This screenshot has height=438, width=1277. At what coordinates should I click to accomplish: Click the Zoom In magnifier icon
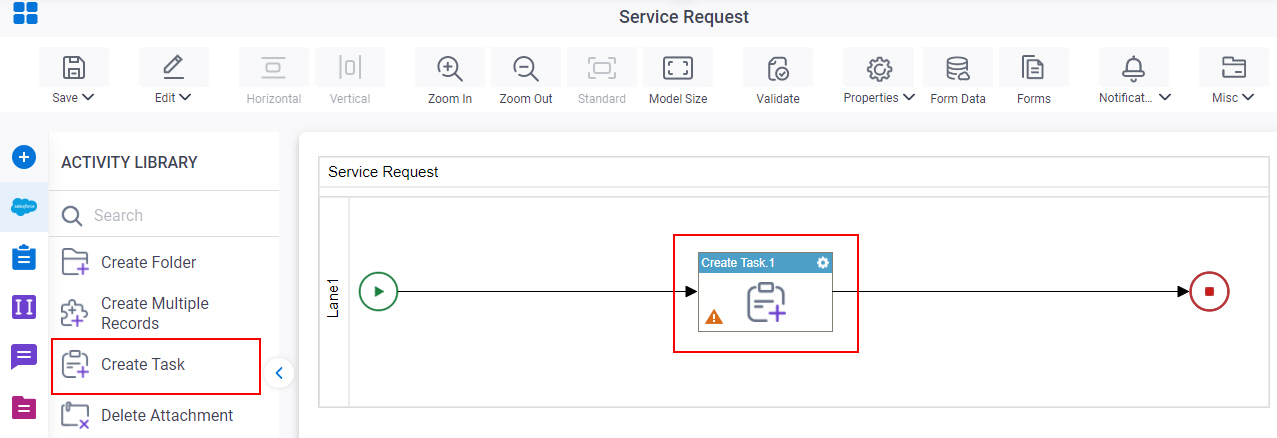click(450, 68)
